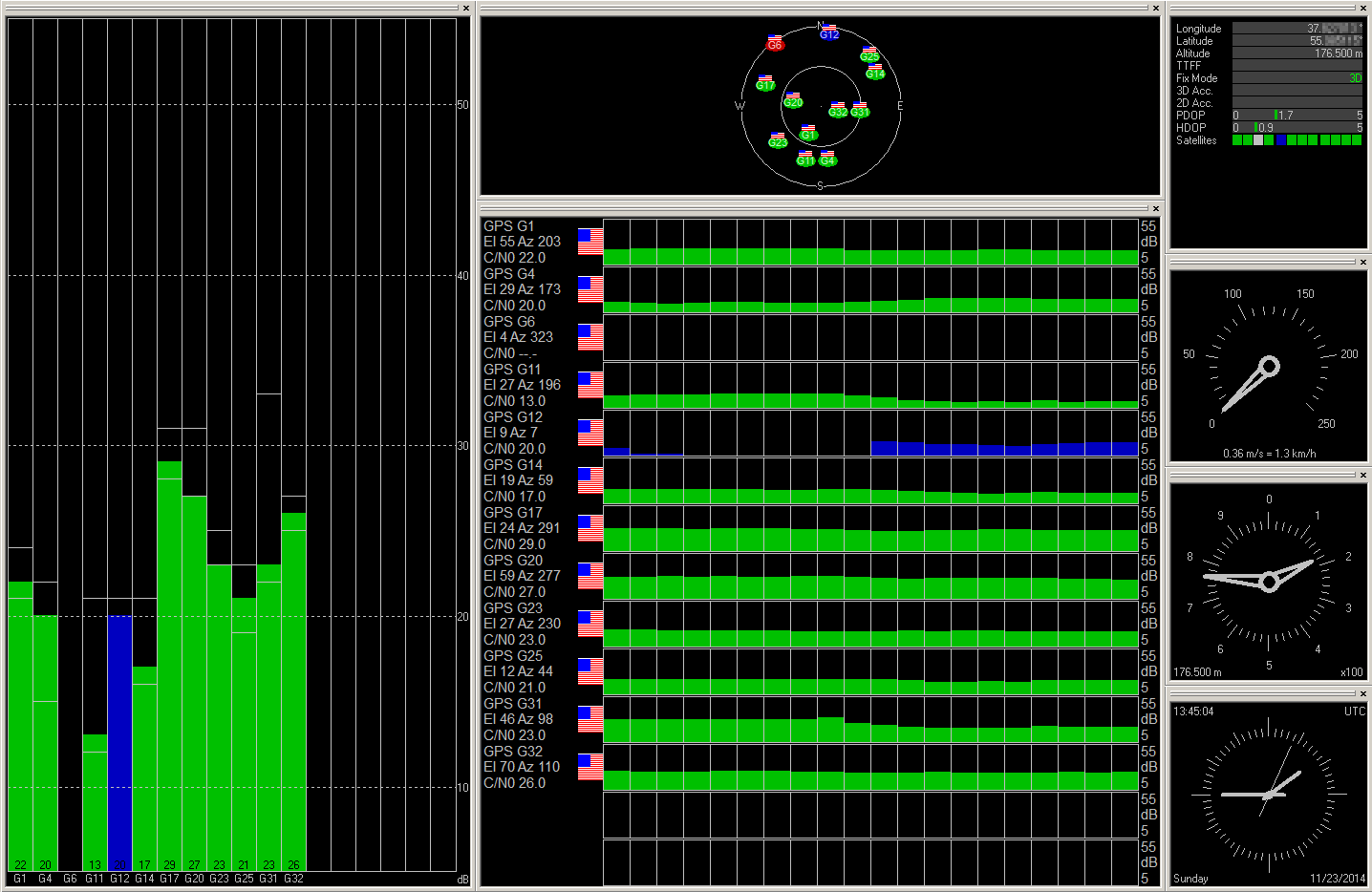Click the flag icon for GPS G20

tap(590, 576)
